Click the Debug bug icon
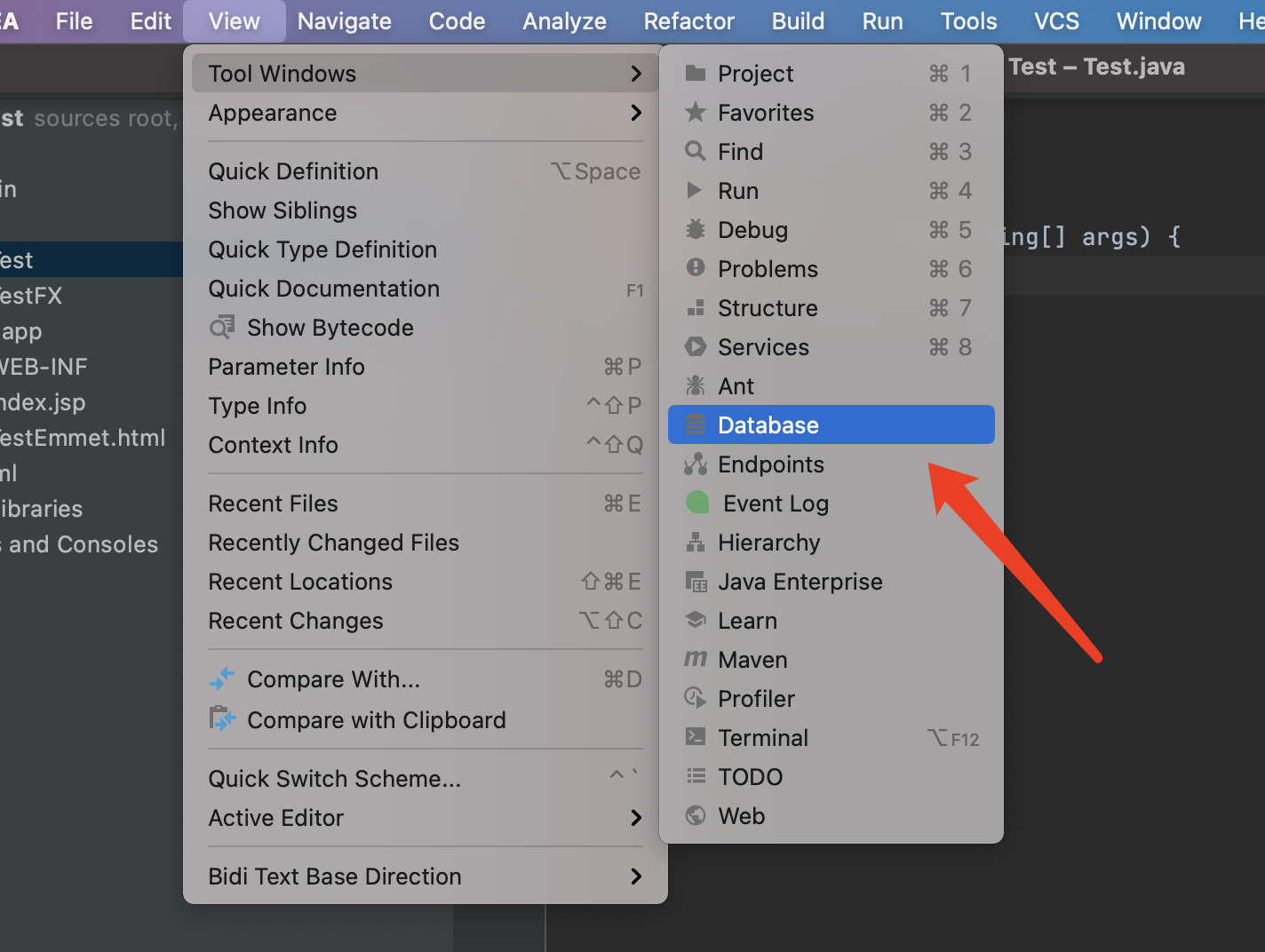 696,229
